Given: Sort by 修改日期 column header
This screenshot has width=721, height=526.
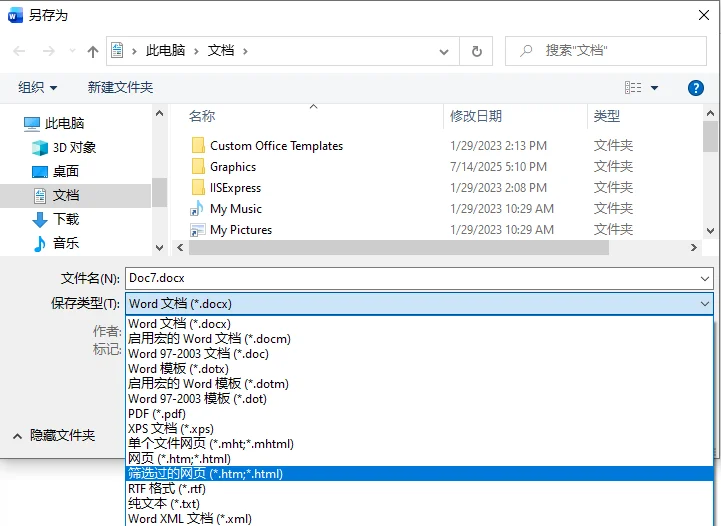Looking at the screenshot, I should pyautogui.click(x=476, y=116).
